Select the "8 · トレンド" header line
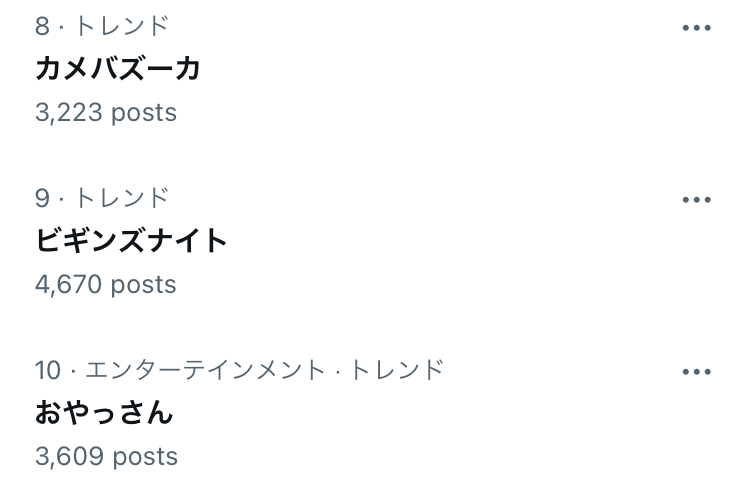The image size is (750, 499). [102, 26]
